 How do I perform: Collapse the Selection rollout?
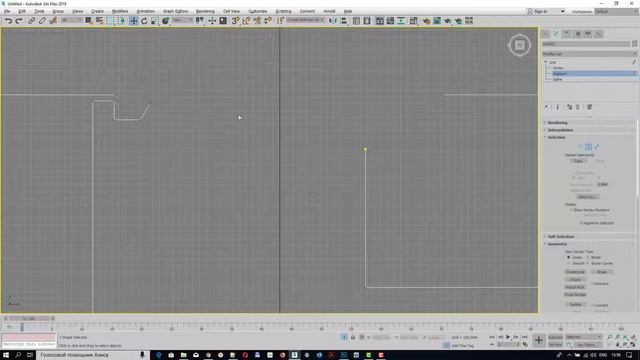(x=589, y=137)
